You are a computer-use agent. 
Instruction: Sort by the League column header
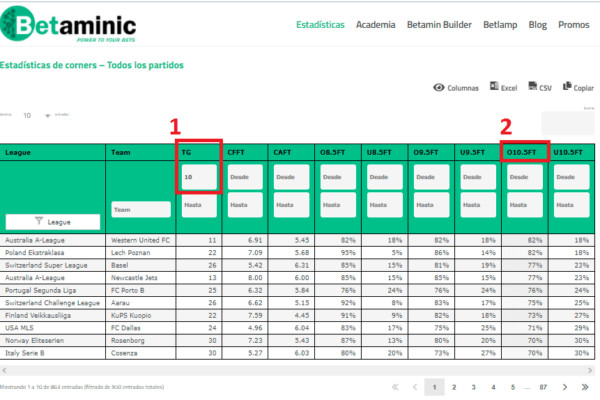pos(53,152)
